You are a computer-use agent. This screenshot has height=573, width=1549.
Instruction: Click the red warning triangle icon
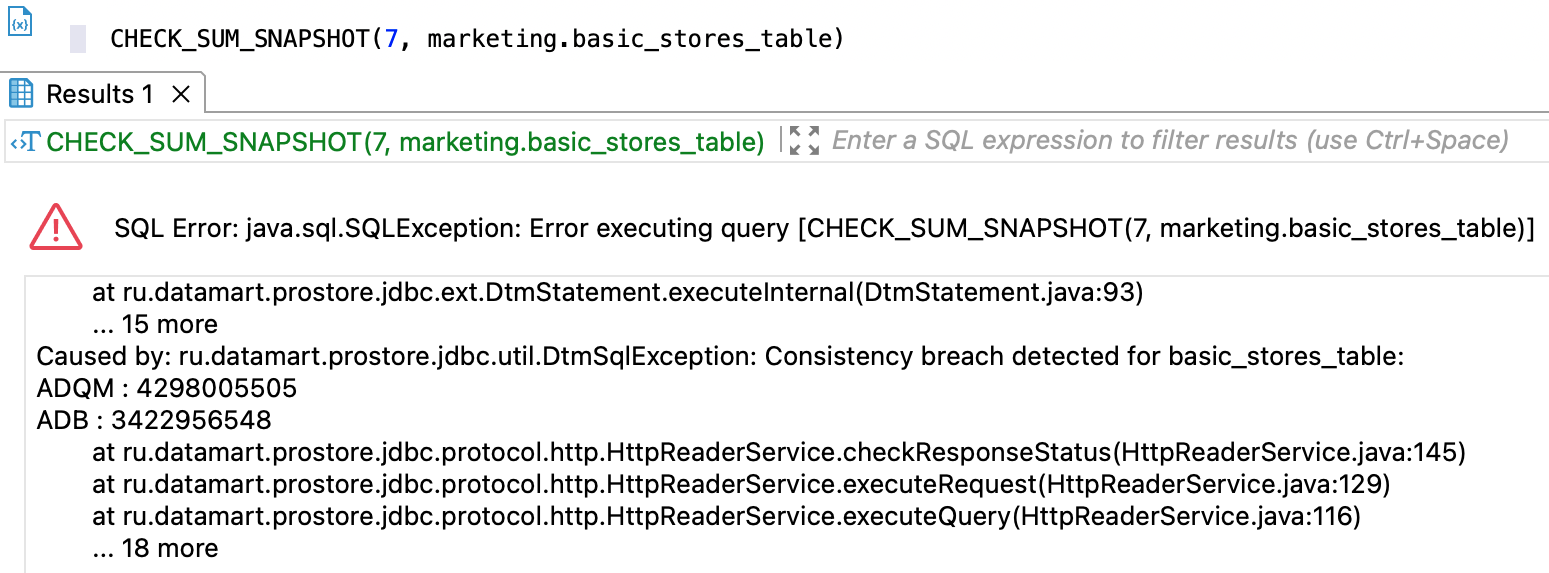57,227
